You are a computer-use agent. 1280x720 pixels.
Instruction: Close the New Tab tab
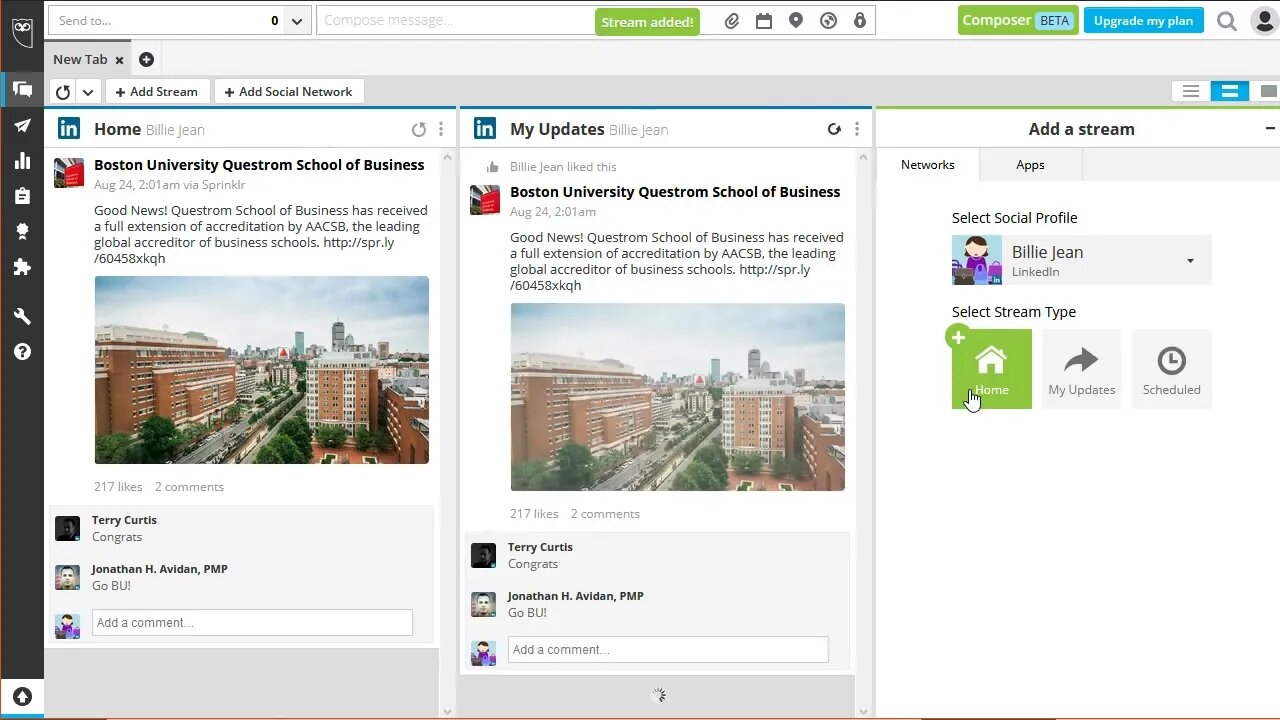[x=119, y=60]
